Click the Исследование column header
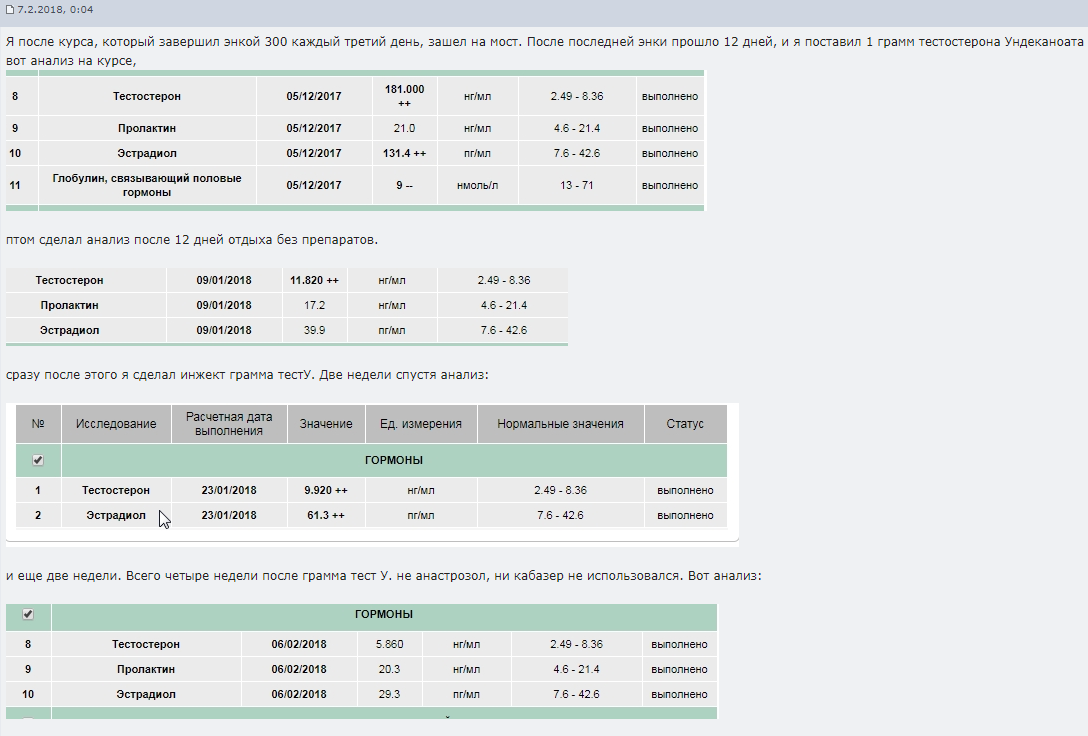 (x=116, y=424)
